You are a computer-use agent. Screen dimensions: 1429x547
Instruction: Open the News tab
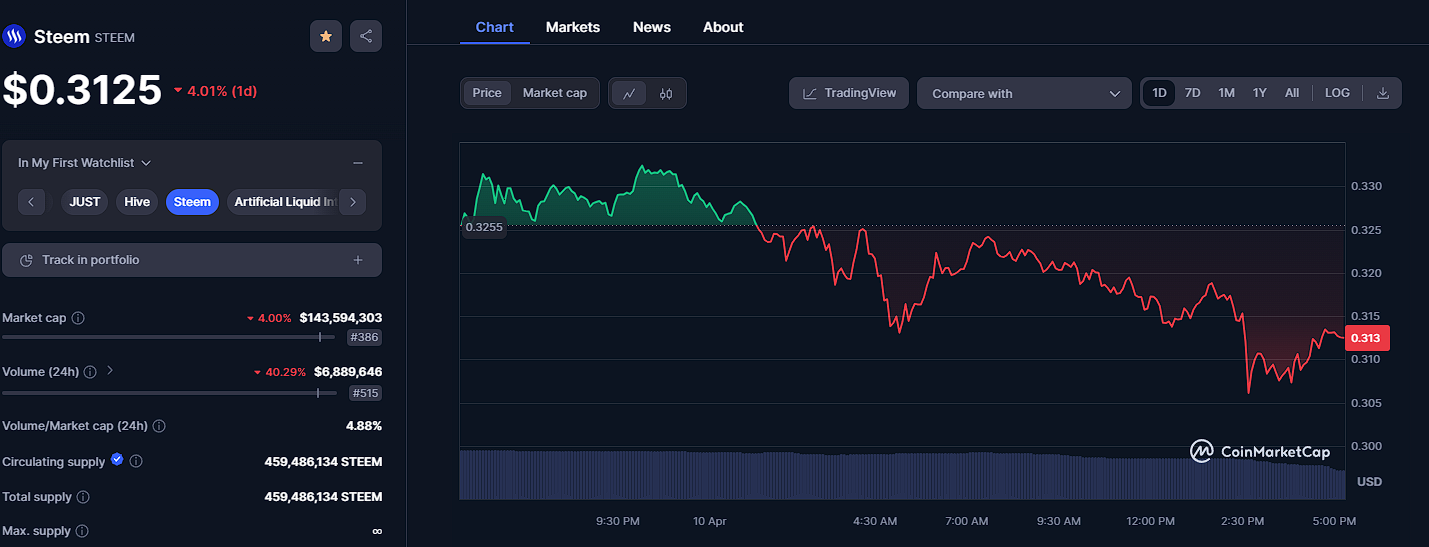click(652, 27)
